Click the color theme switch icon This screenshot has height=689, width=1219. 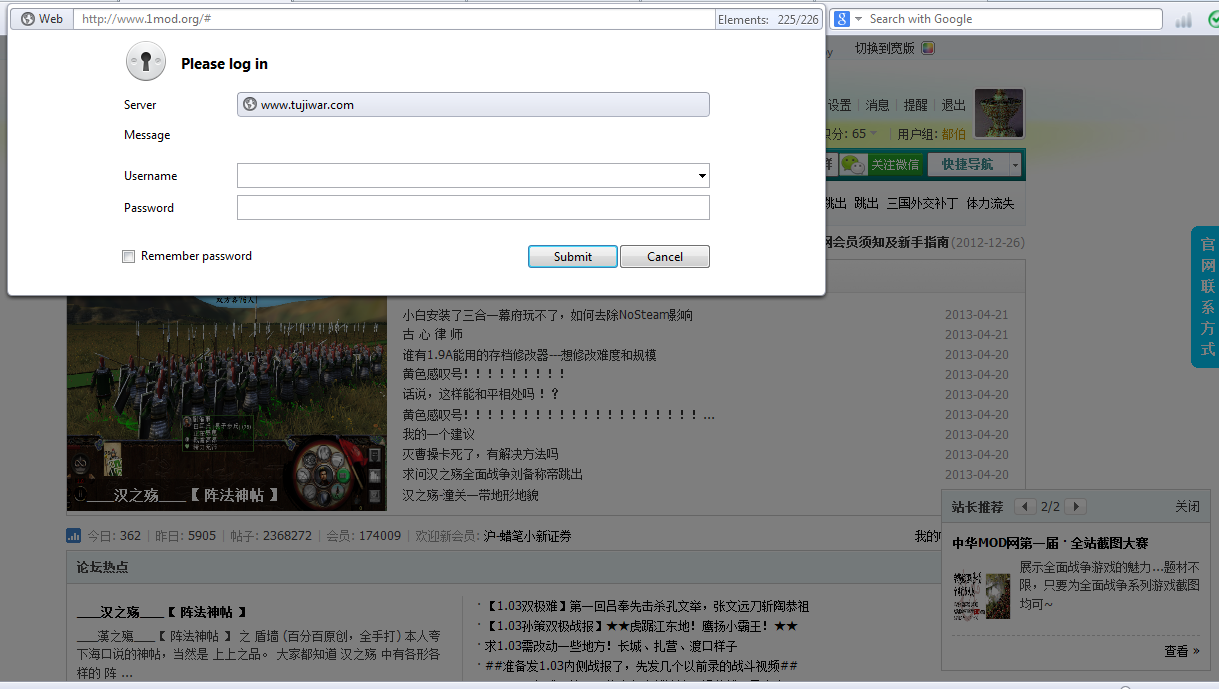[928, 48]
